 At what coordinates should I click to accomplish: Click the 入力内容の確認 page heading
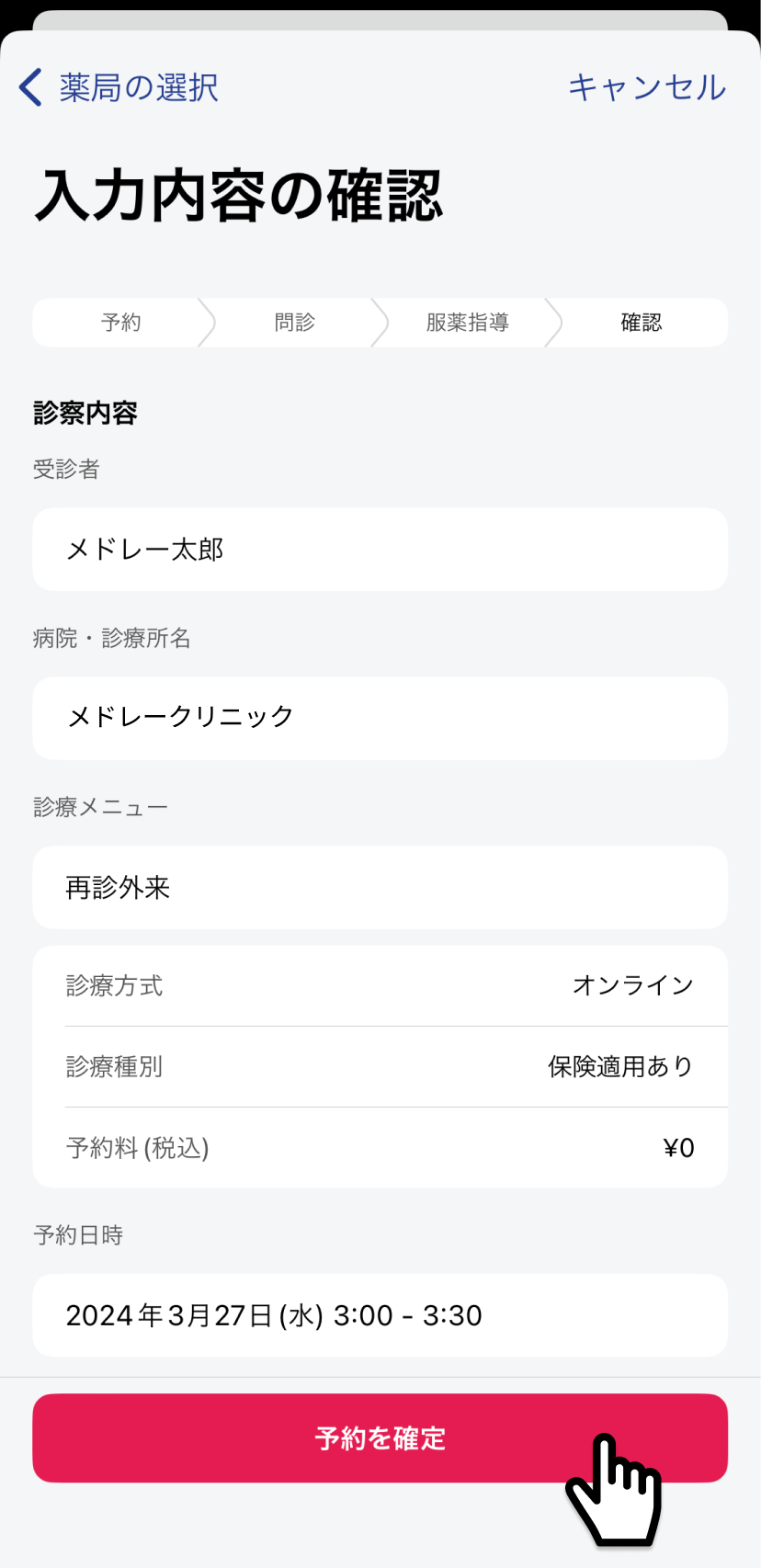[239, 196]
